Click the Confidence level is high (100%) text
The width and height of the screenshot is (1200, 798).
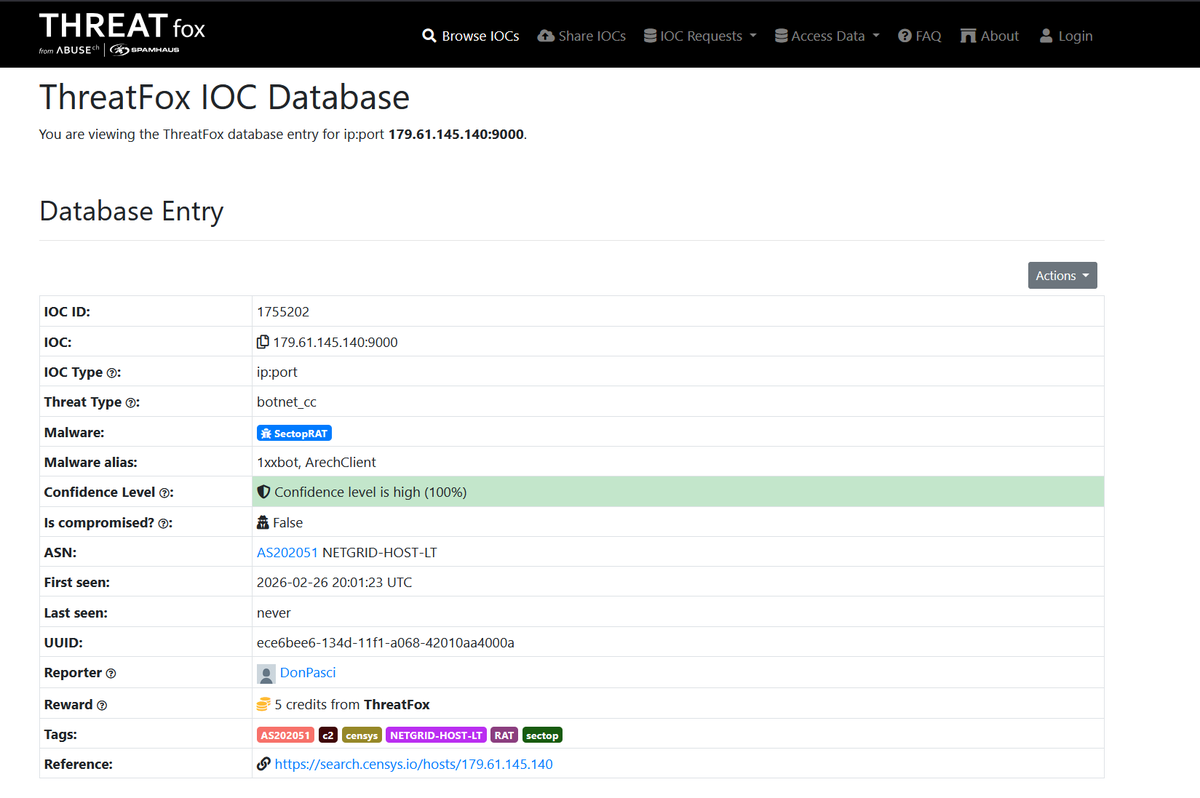coord(370,492)
